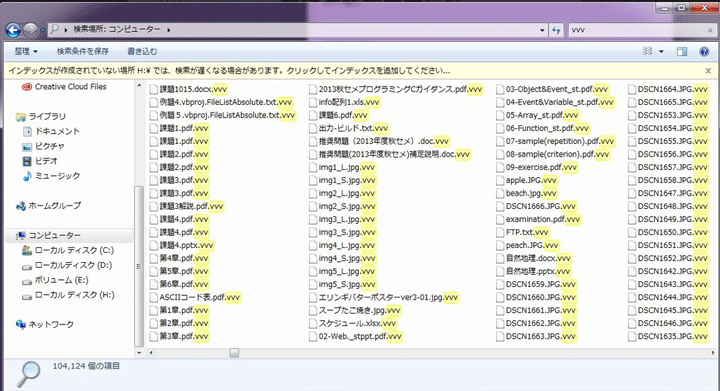Click the file icon of peach.JPG.vvv

500,245
